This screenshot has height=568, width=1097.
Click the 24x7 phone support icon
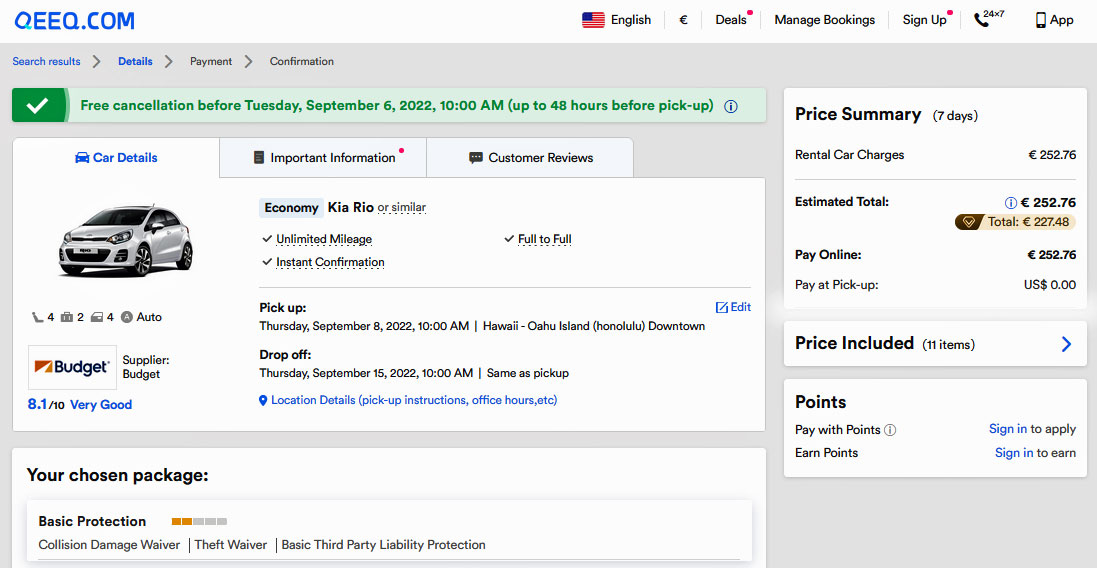989,19
